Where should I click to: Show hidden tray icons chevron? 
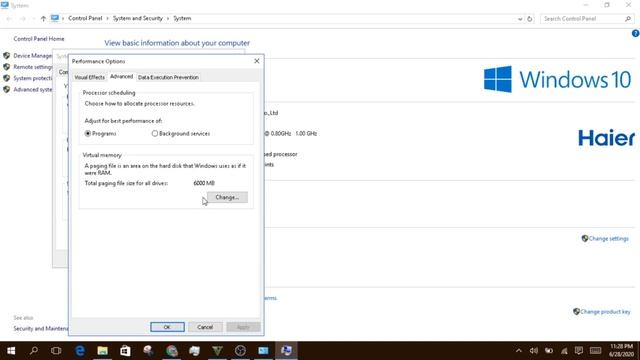pos(518,351)
